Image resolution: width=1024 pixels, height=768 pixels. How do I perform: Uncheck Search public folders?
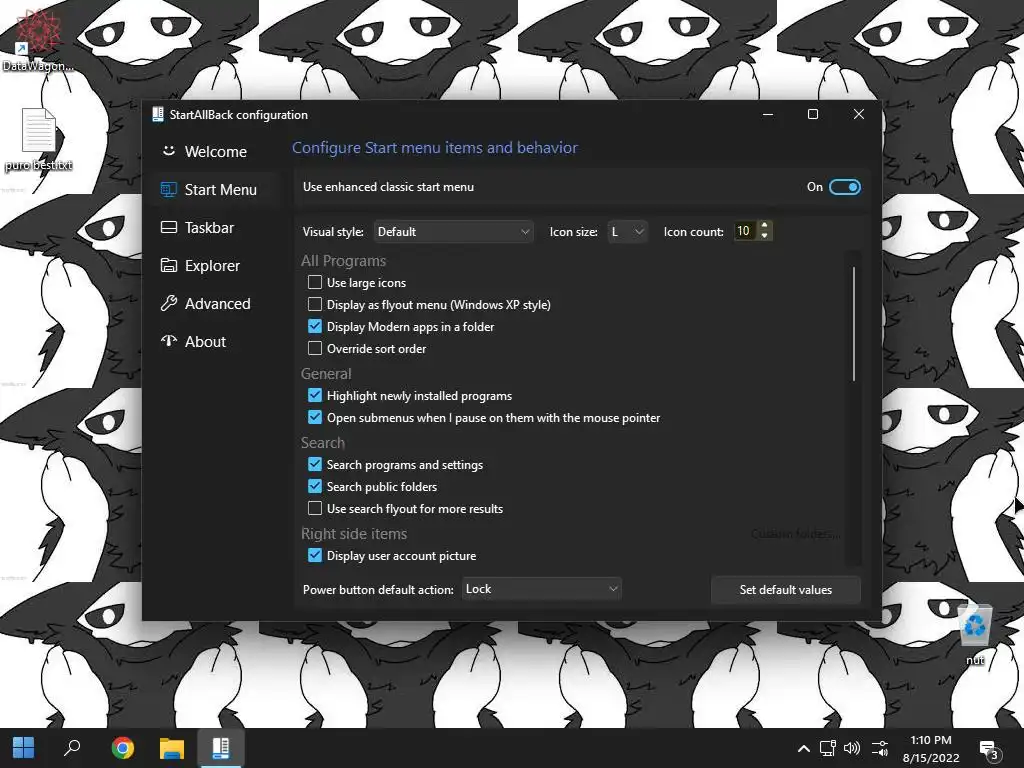(315, 487)
